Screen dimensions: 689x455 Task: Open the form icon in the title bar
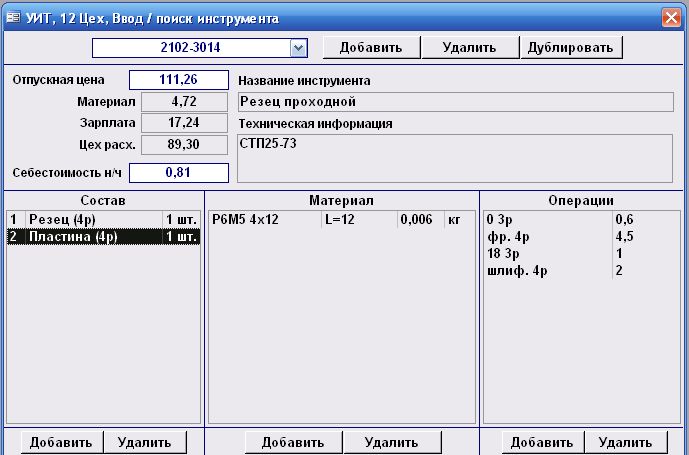(x=12, y=19)
